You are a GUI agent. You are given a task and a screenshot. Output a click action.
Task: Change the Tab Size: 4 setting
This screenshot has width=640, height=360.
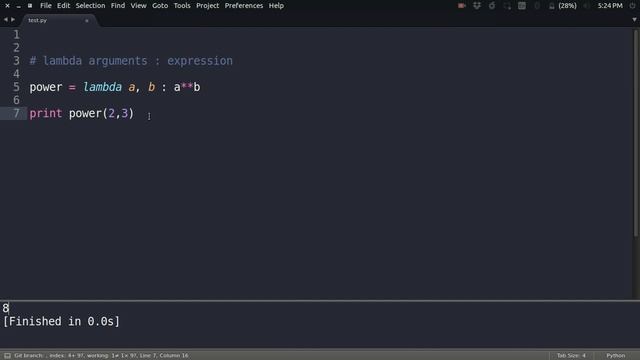pyautogui.click(x=571, y=356)
